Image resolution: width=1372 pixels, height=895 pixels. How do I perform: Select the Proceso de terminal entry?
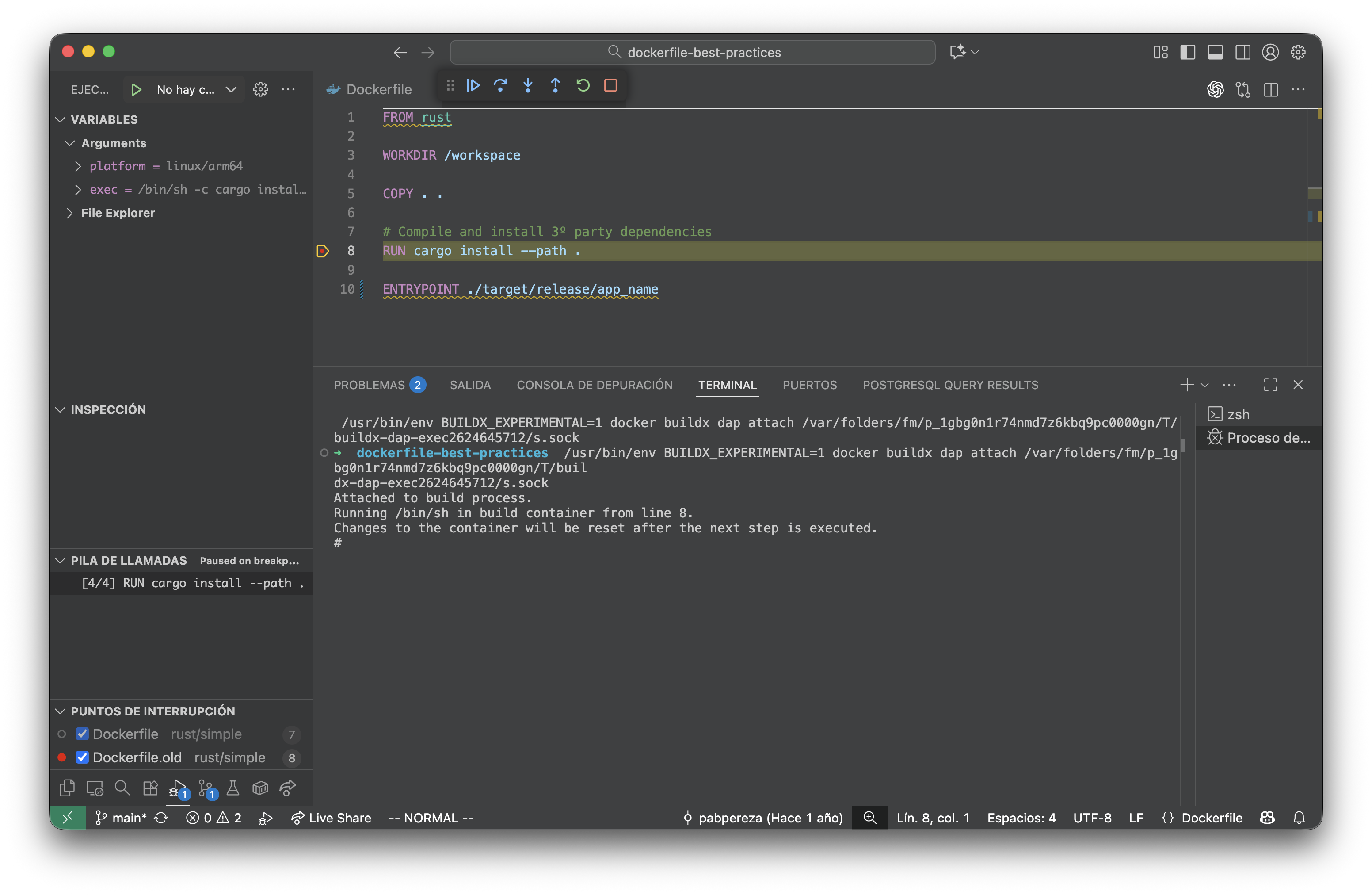[x=1260, y=438]
